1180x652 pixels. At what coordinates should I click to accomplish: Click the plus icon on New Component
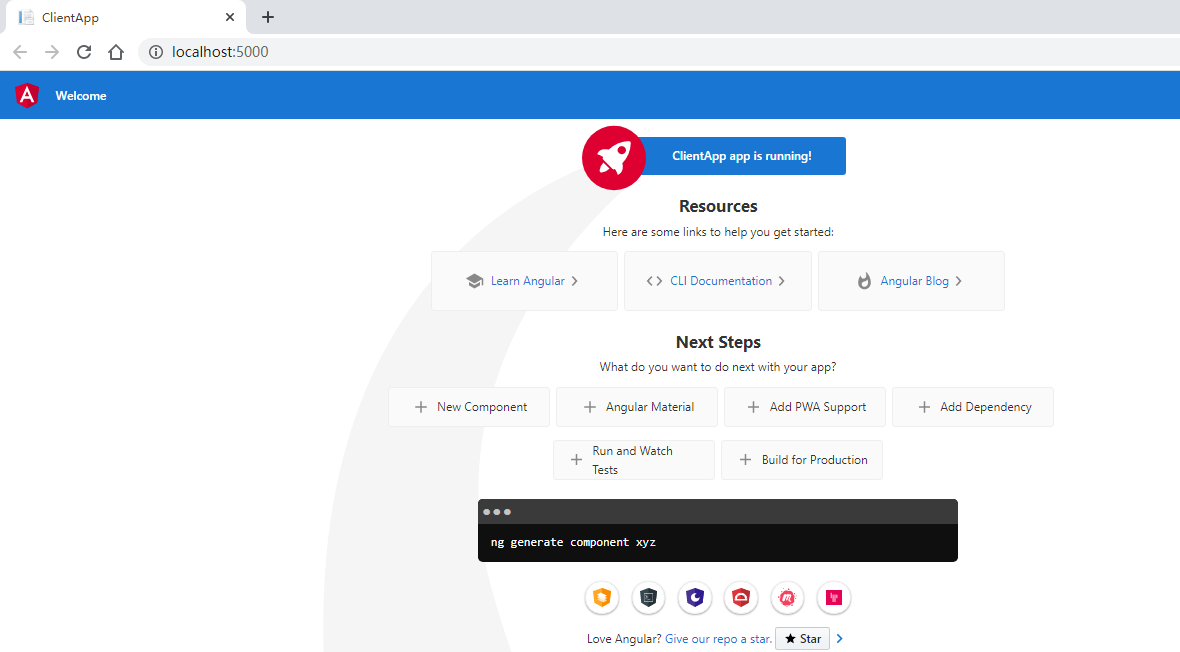[421, 407]
